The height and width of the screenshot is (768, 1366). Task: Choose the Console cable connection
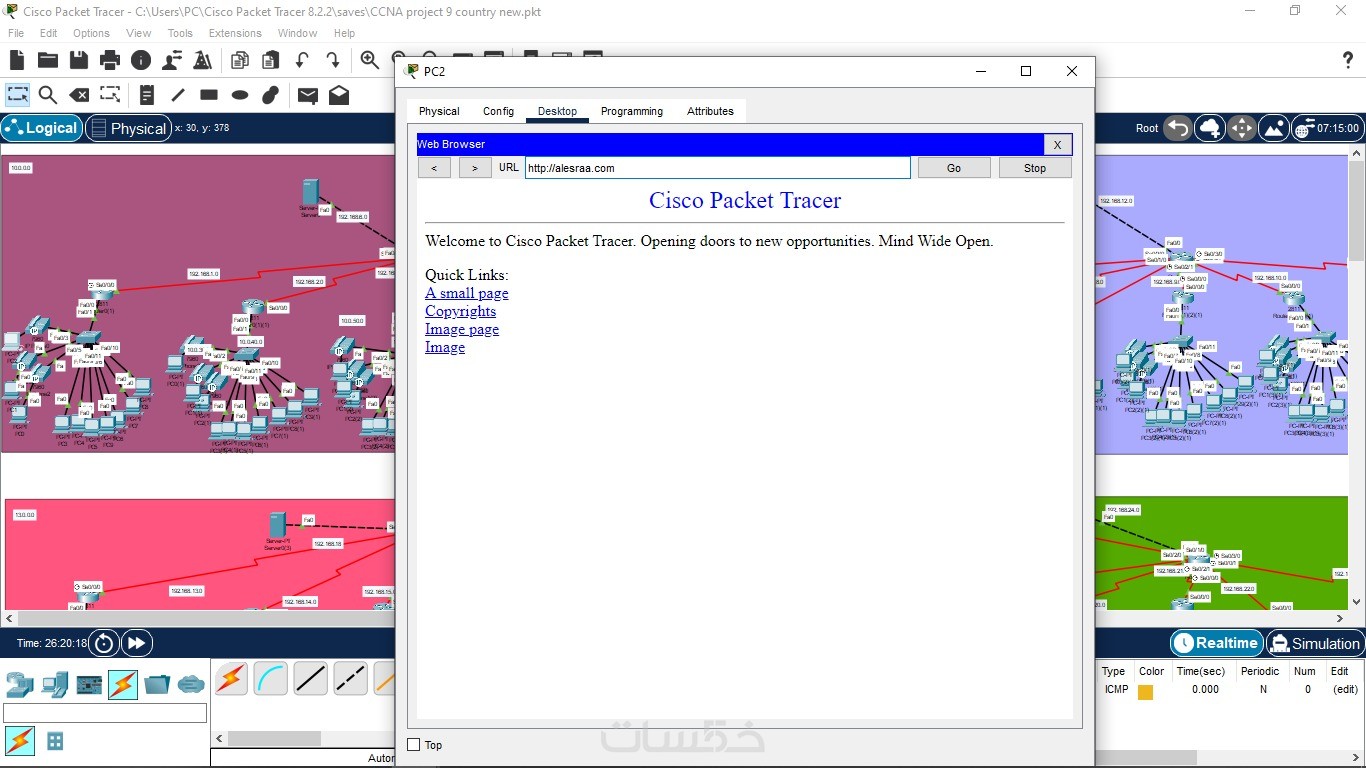pos(271,679)
